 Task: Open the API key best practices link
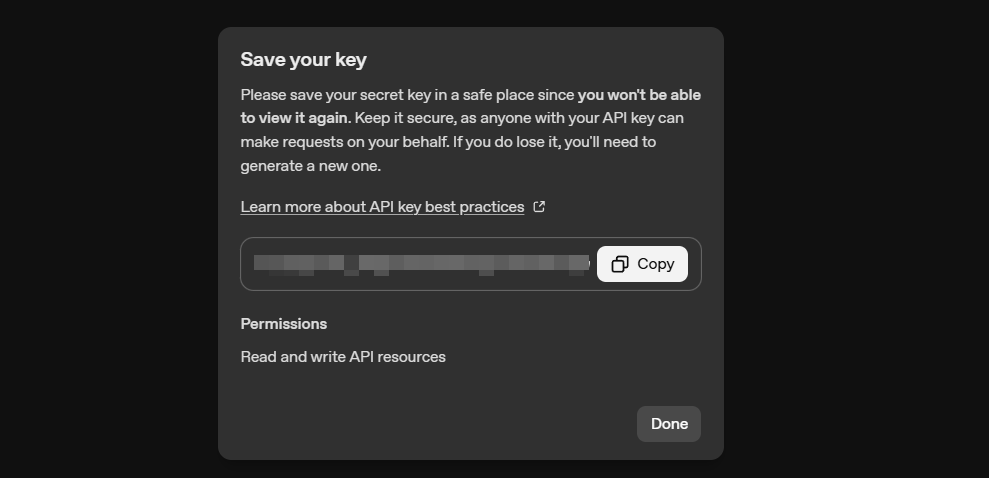[382, 207]
